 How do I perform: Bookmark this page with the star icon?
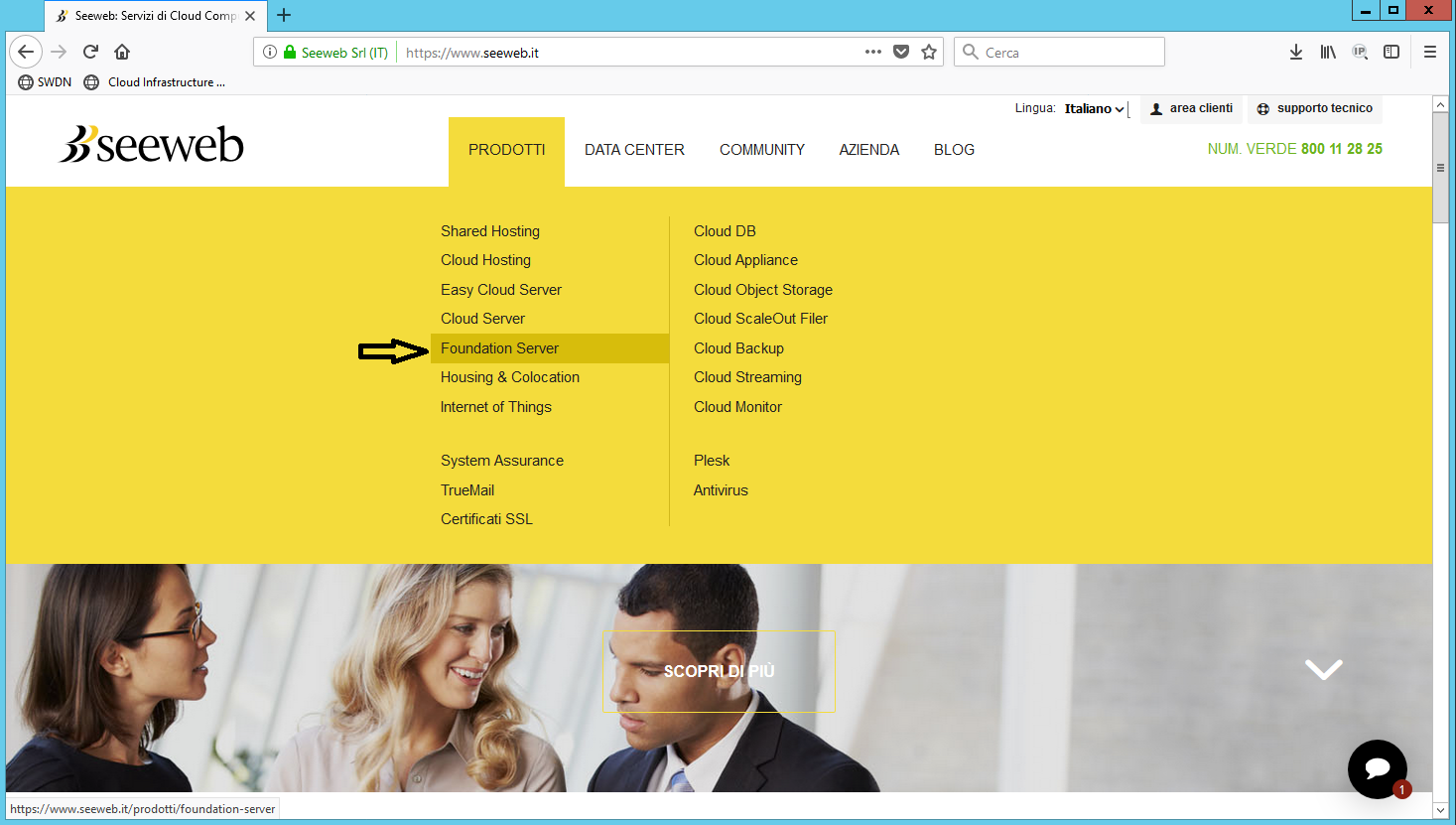pyautogui.click(x=929, y=52)
